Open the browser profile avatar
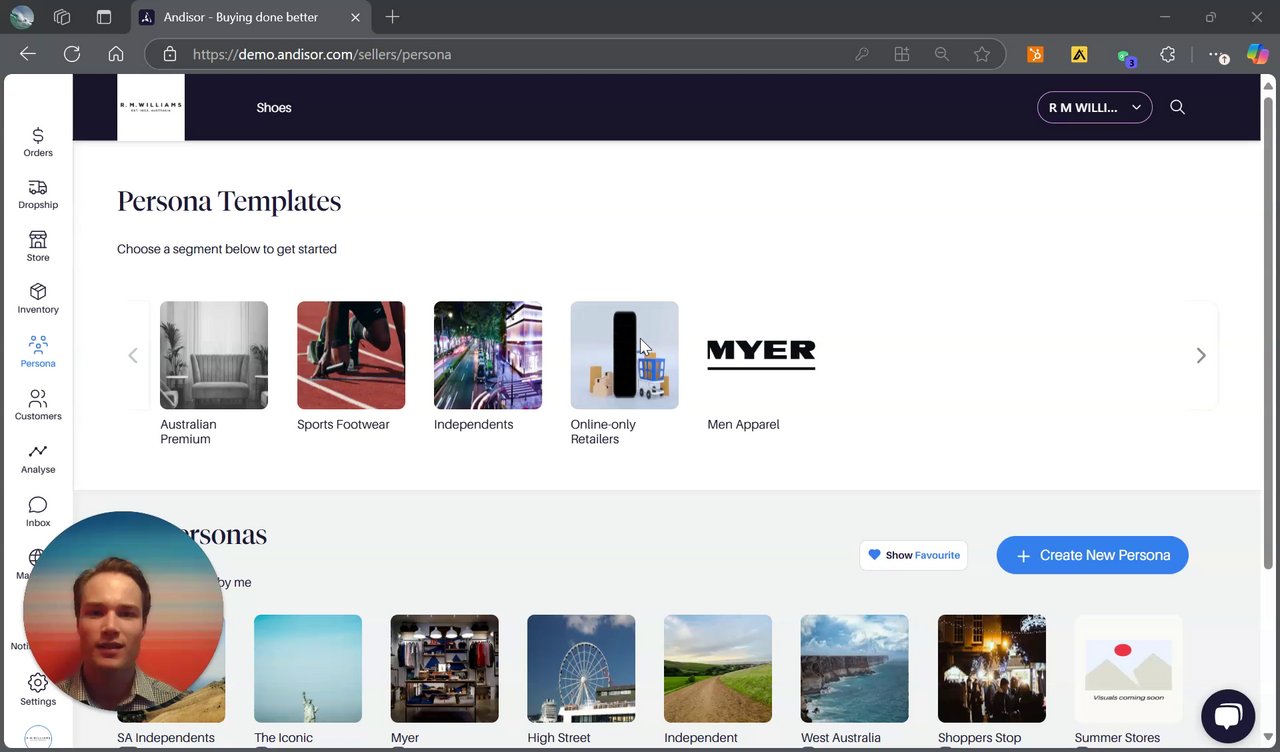 (21, 17)
